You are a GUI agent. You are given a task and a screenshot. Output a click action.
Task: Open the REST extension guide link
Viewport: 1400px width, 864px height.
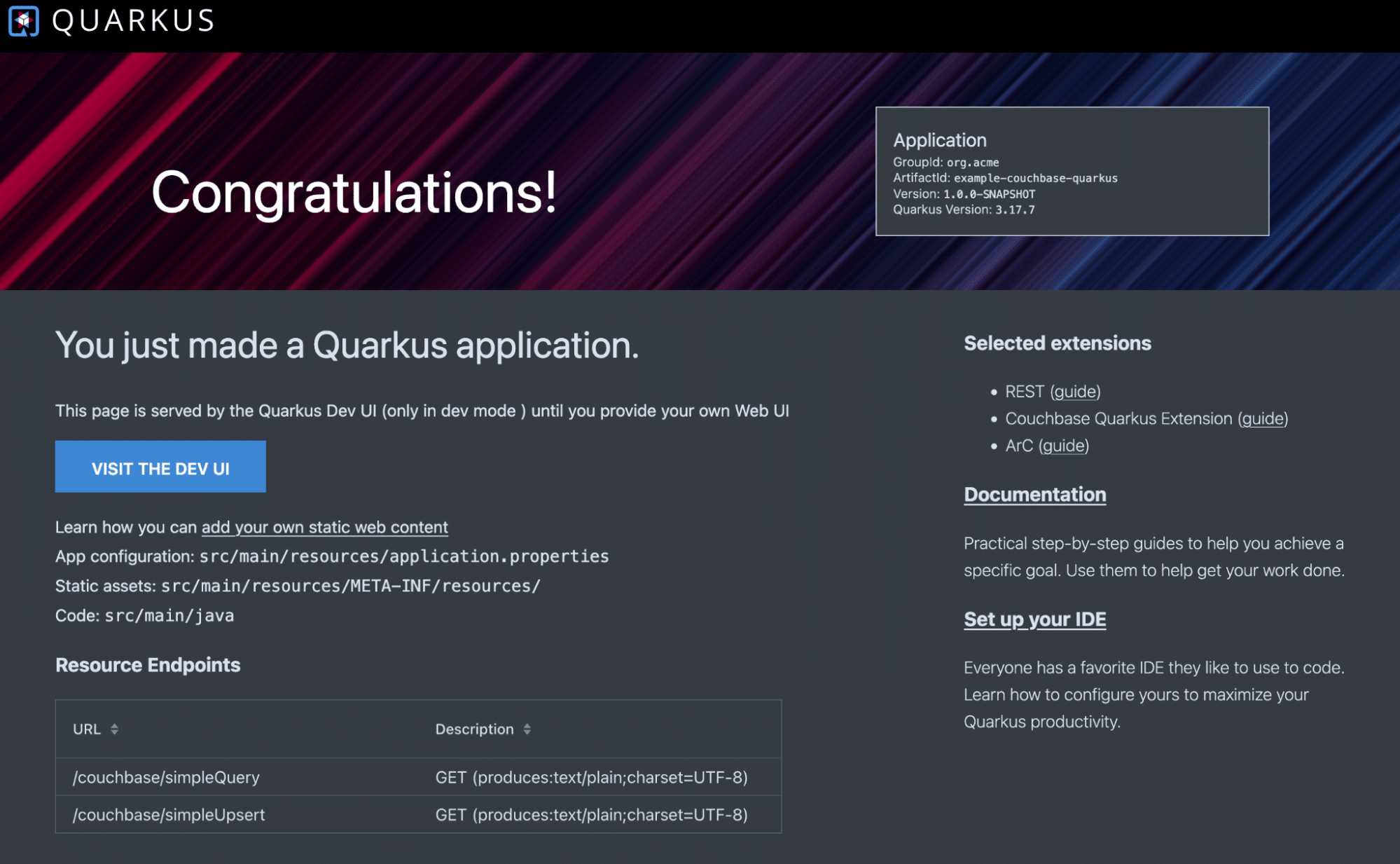pyautogui.click(x=1075, y=392)
